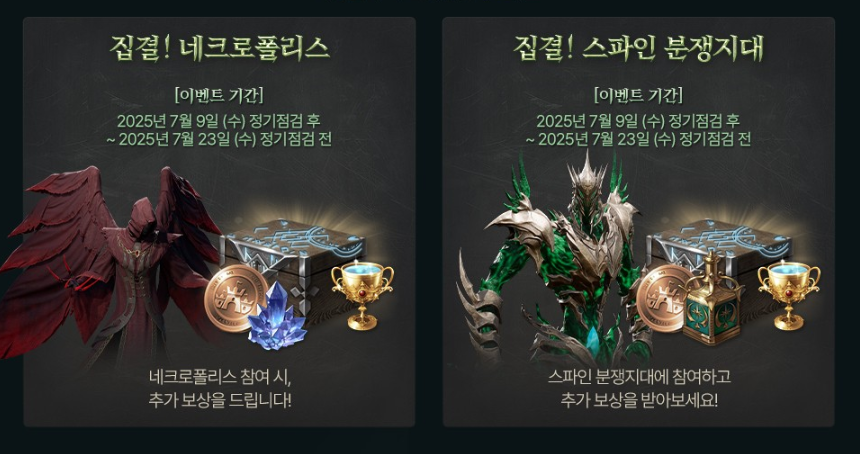Select the blue crystal cluster reward

point(276,317)
